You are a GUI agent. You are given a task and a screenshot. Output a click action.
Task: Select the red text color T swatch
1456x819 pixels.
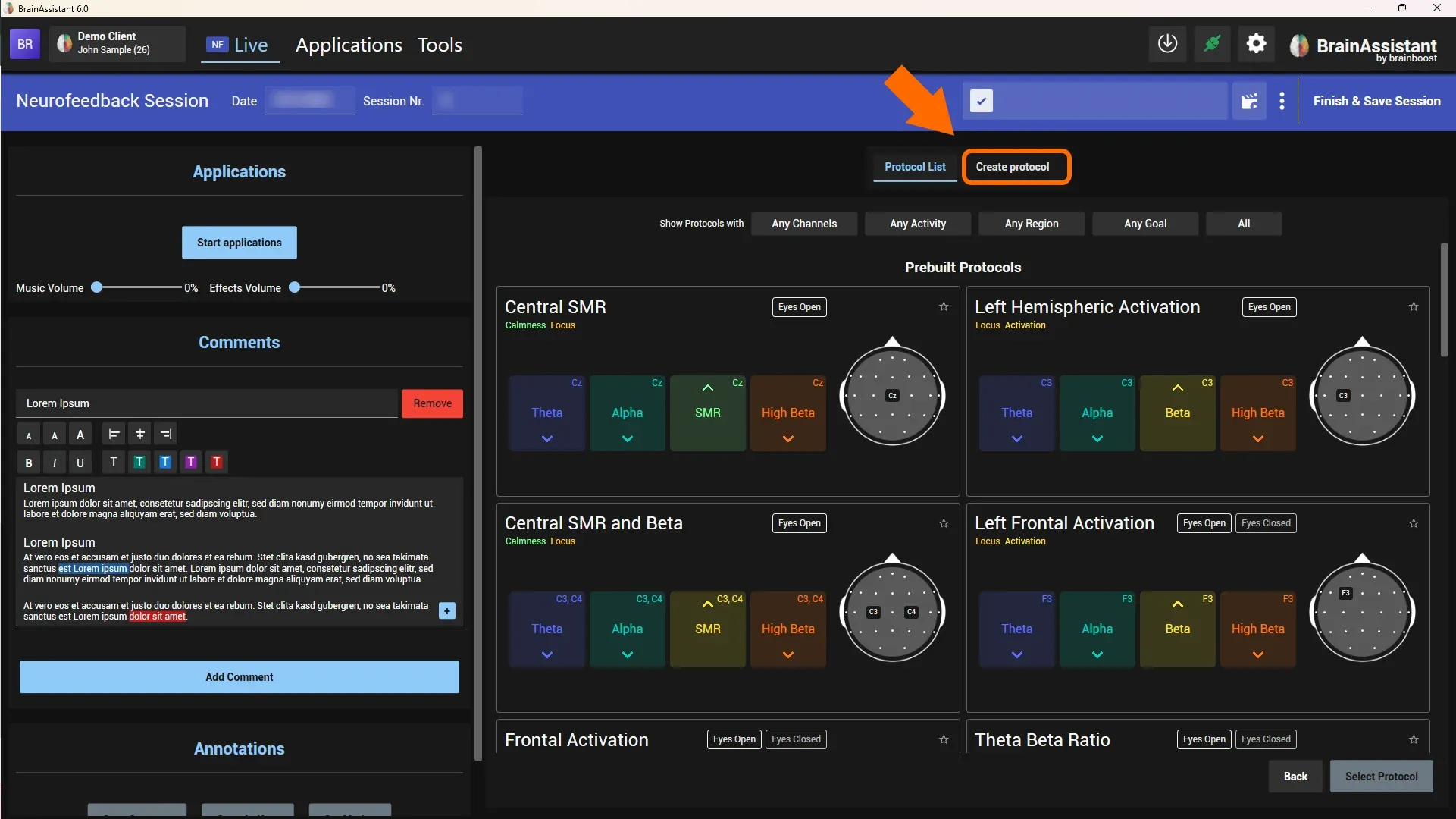coord(217,462)
